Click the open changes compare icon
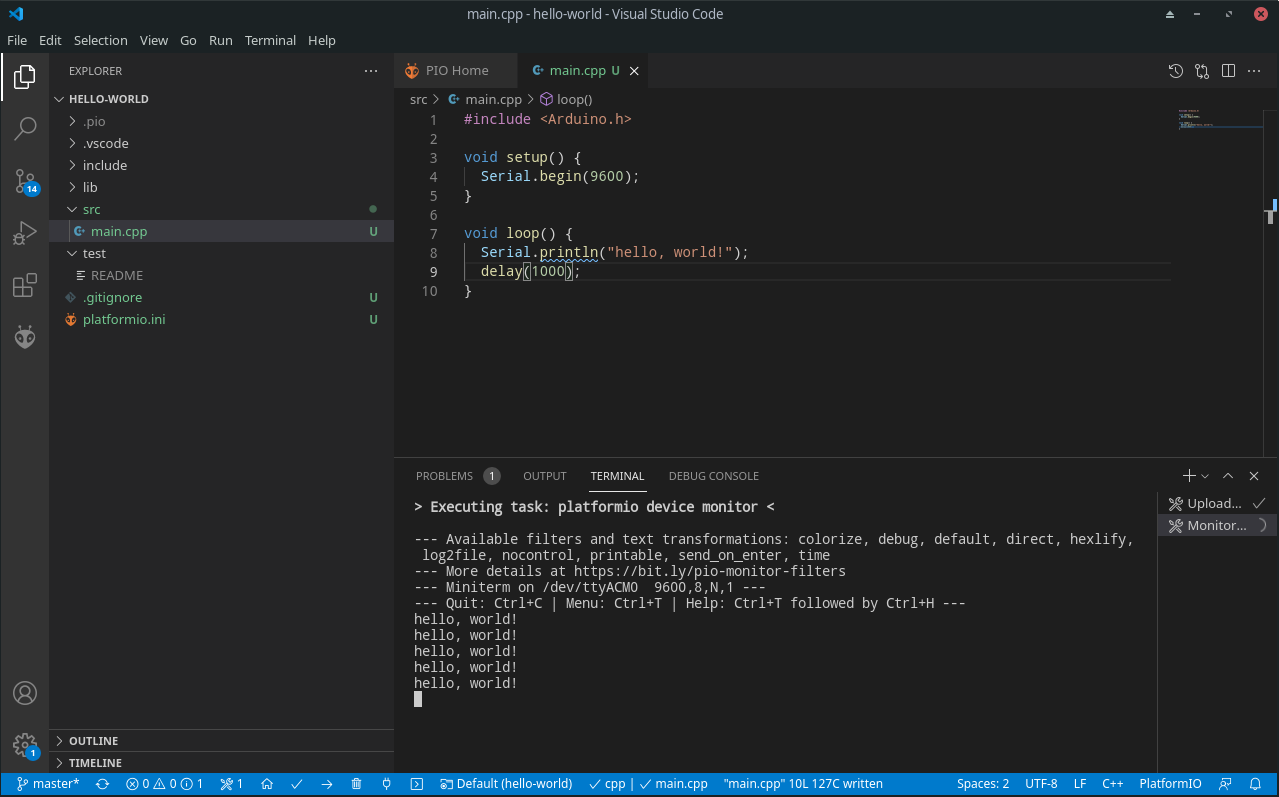This screenshot has width=1279, height=797. [x=1202, y=71]
